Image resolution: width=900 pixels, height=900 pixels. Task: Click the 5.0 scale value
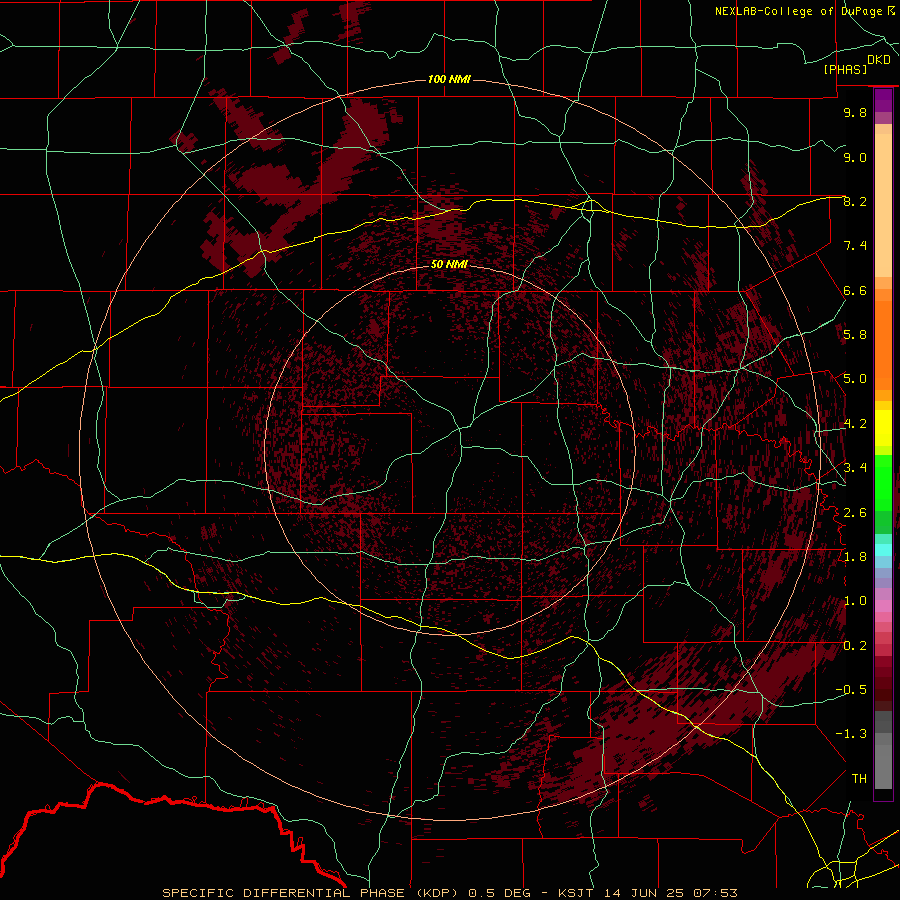tap(855, 379)
